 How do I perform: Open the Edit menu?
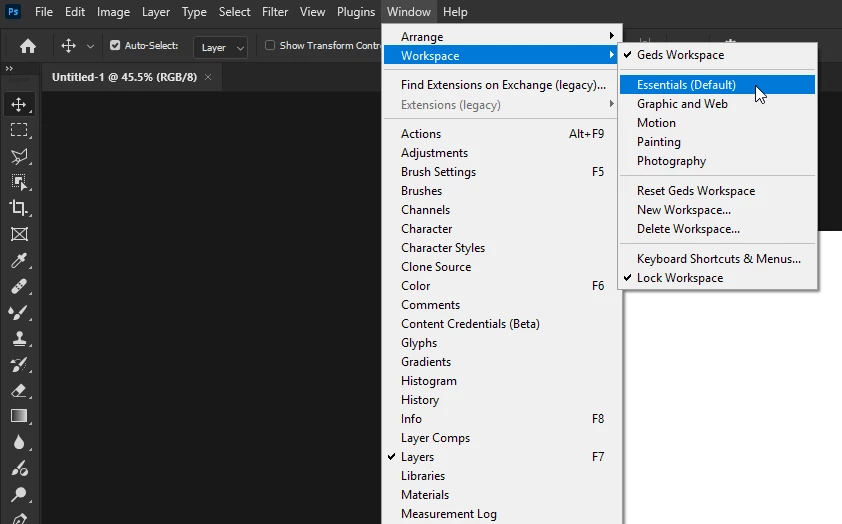[x=75, y=12]
